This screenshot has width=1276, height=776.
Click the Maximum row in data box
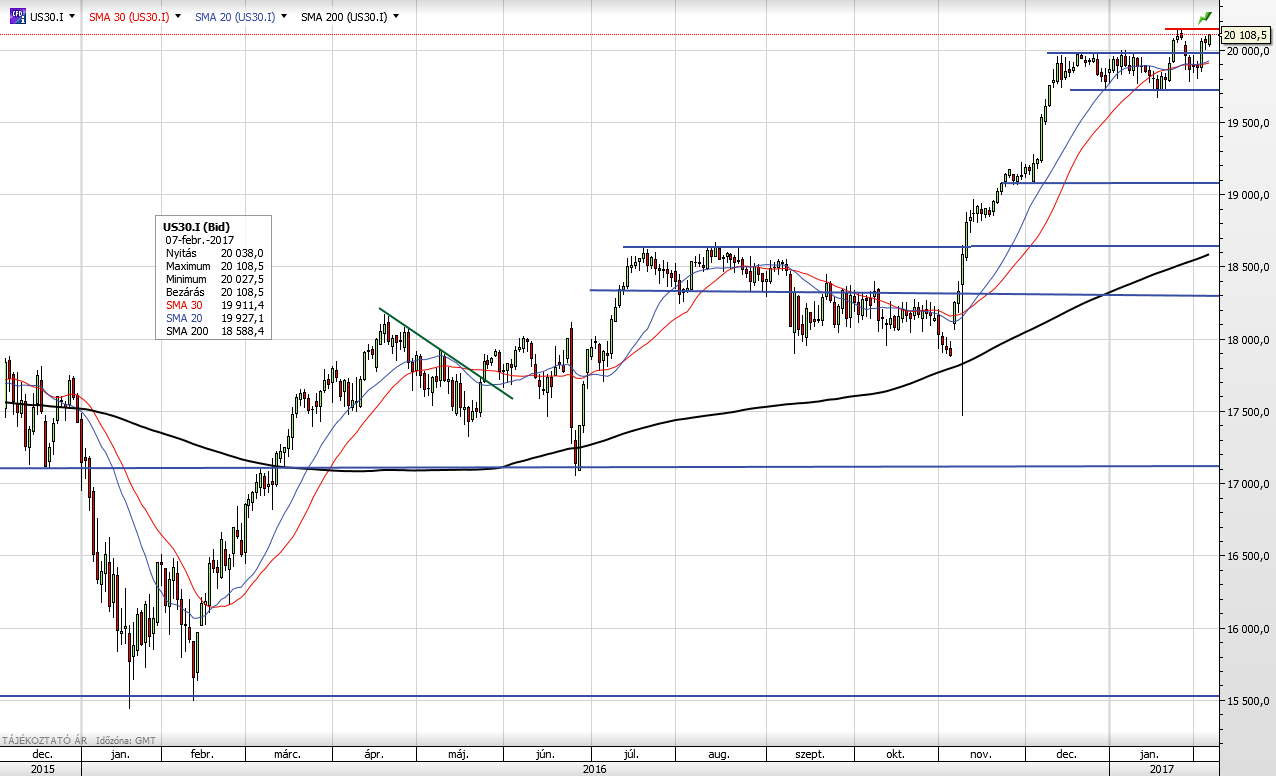pyautogui.click(x=215, y=267)
